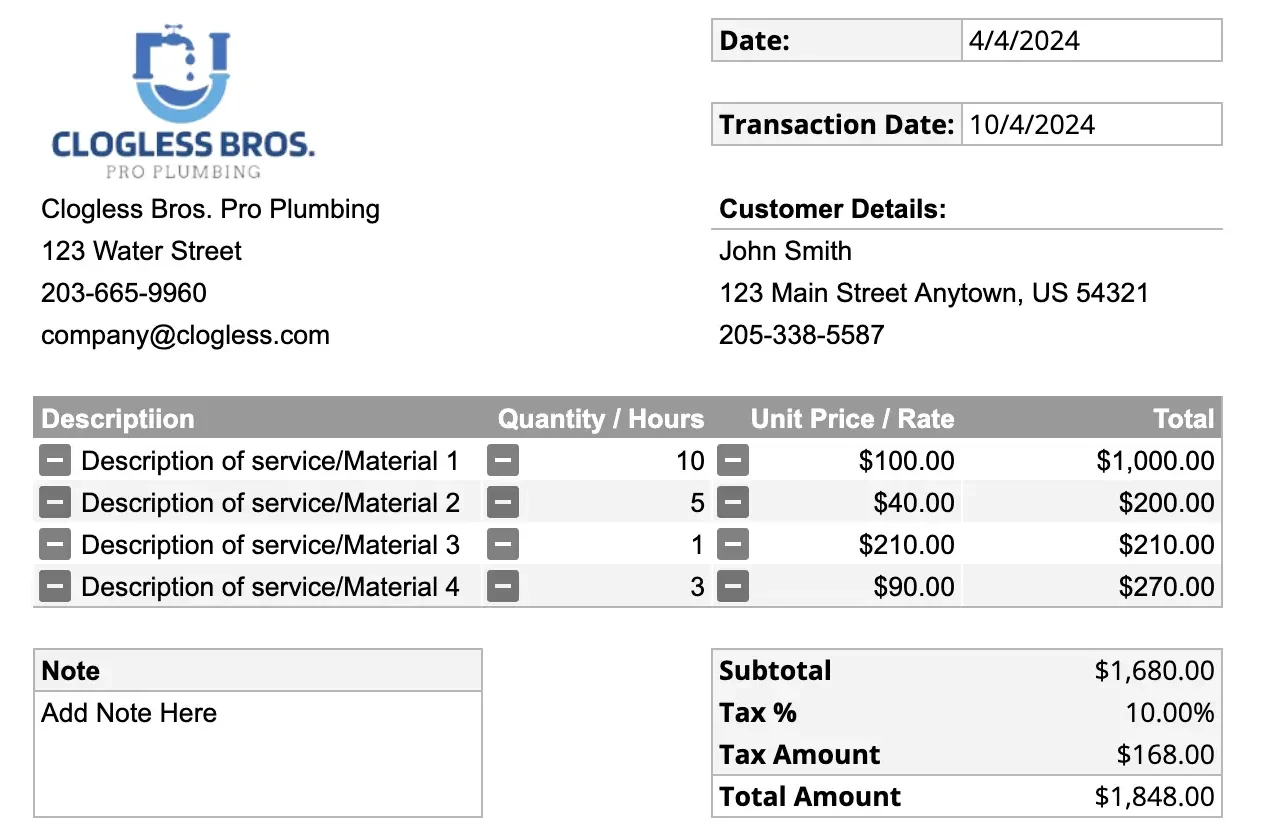This screenshot has width=1270, height=840.
Task: Click minus icon beside service/Material 2 description
Action: [x=55, y=503]
